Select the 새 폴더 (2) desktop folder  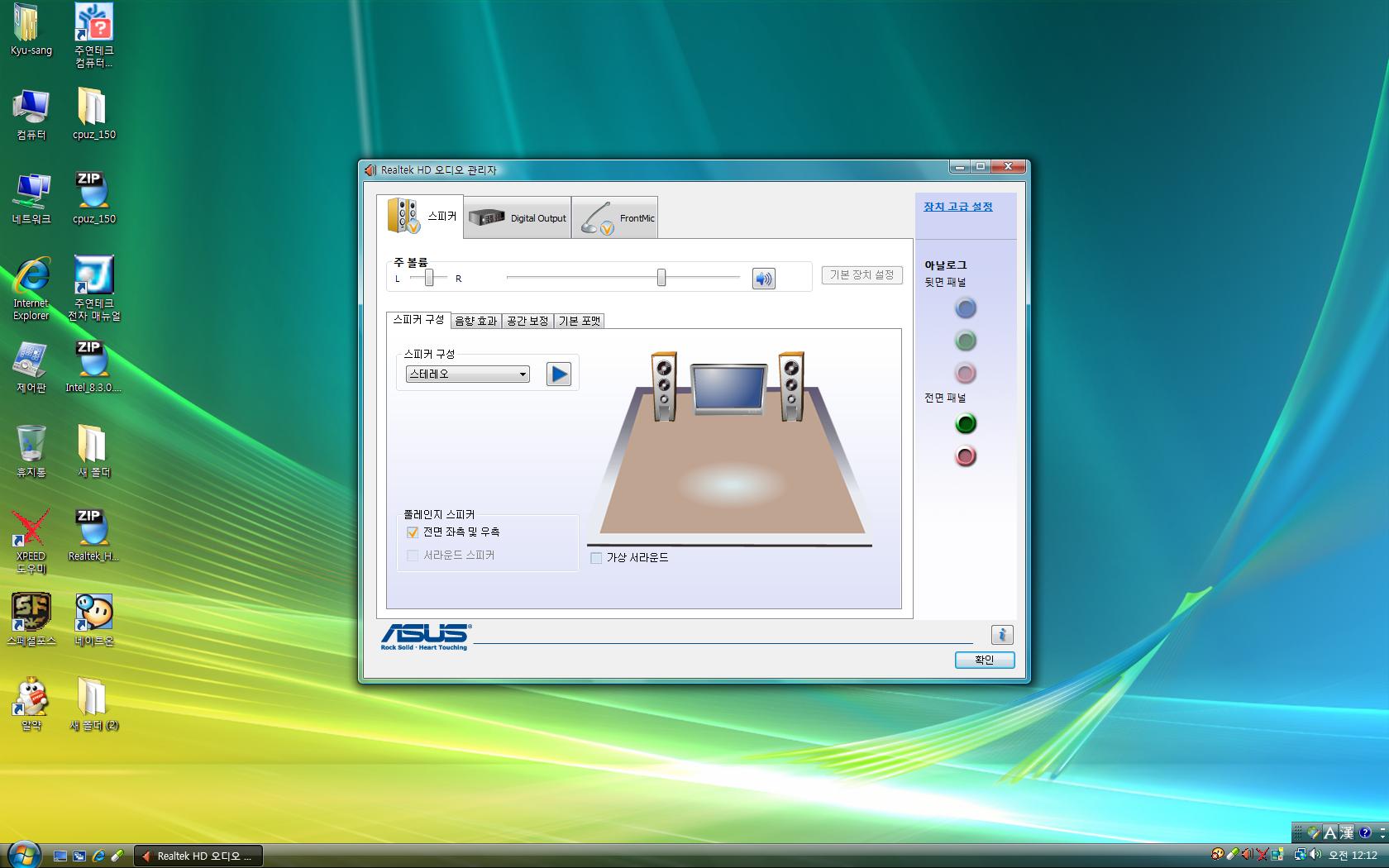pyautogui.click(x=93, y=704)
